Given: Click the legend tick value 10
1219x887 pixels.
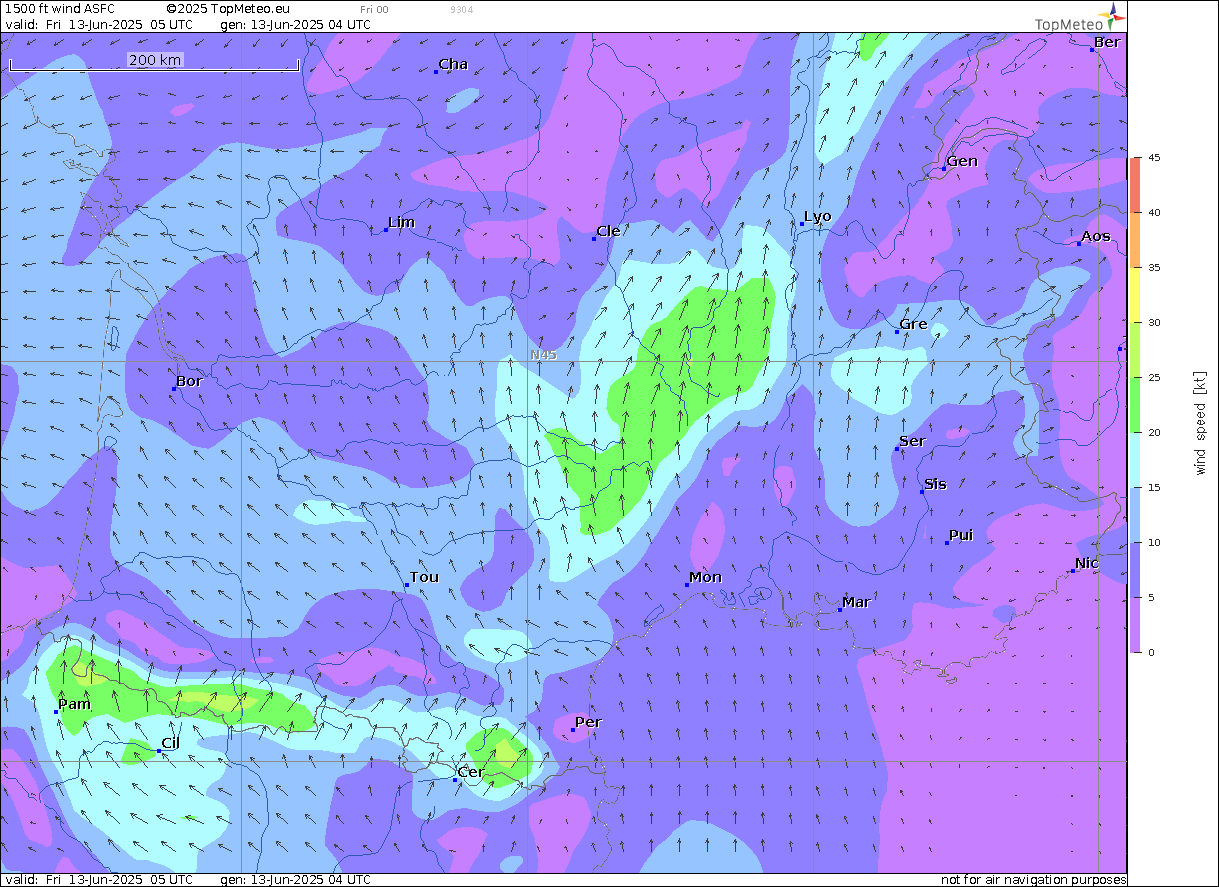Looking at the screenshot, I should [1154, 543].
